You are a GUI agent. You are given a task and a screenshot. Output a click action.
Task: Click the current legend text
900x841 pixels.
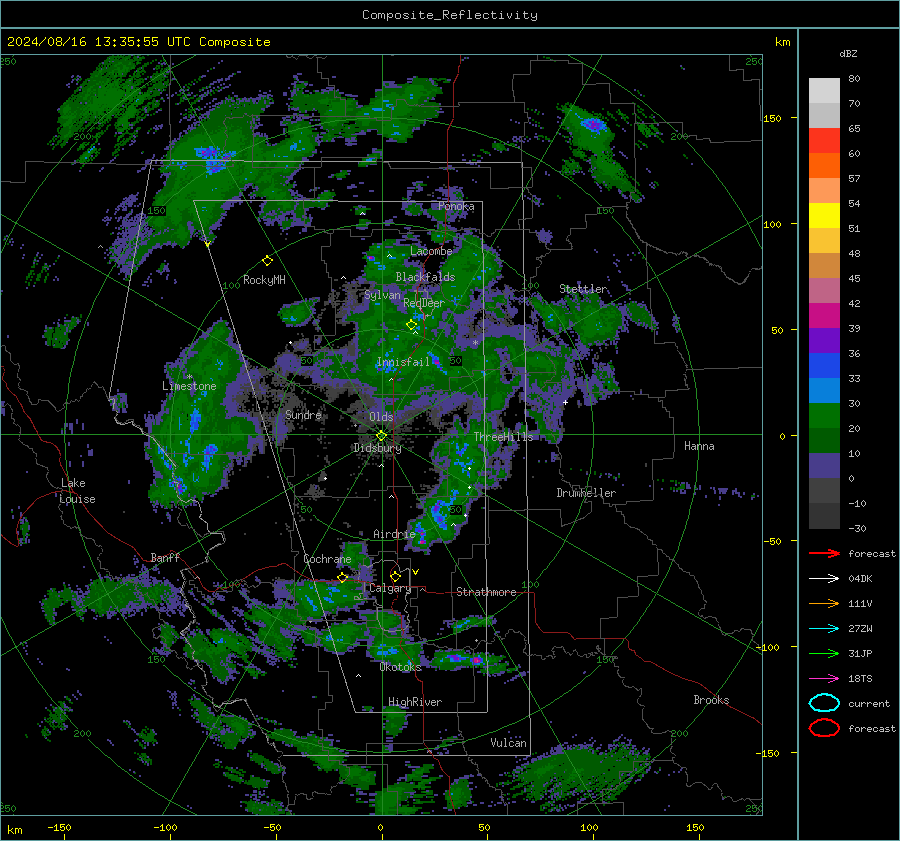point(869,704)
